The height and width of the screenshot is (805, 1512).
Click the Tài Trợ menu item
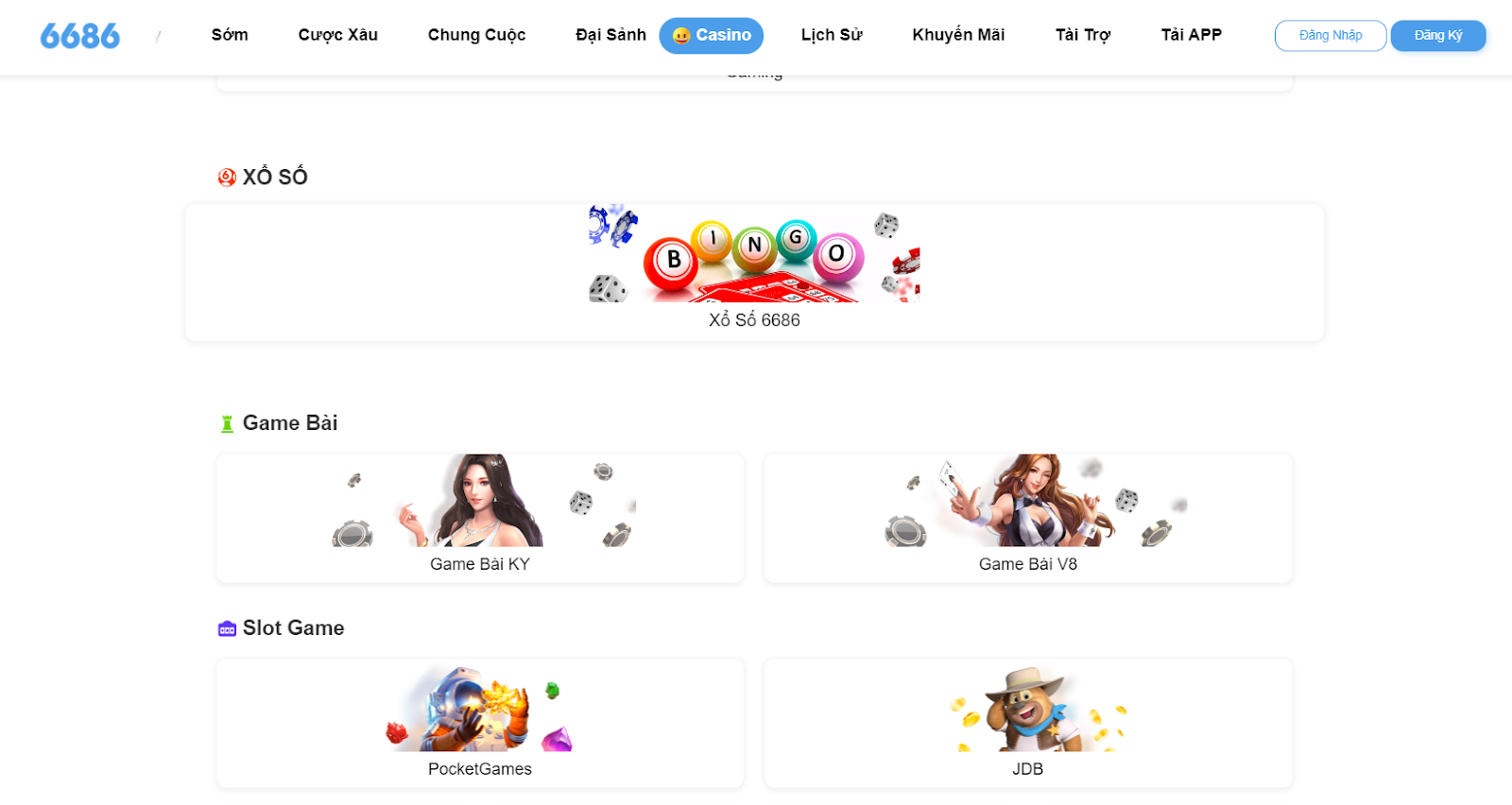(1083, 35)
